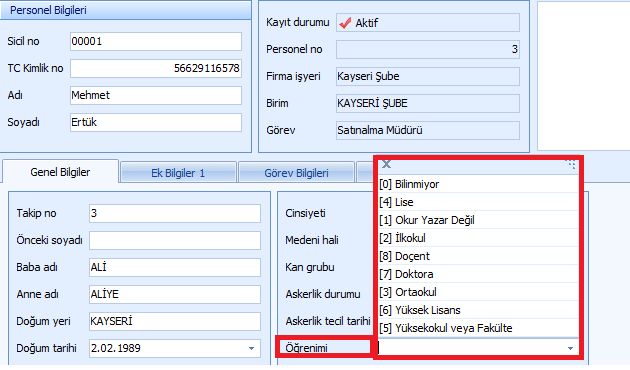Image resolution: width=630 pixels, height=370 pixels.
Task: Choose [8] Doçent education level
Action: (x=478, y=256)
